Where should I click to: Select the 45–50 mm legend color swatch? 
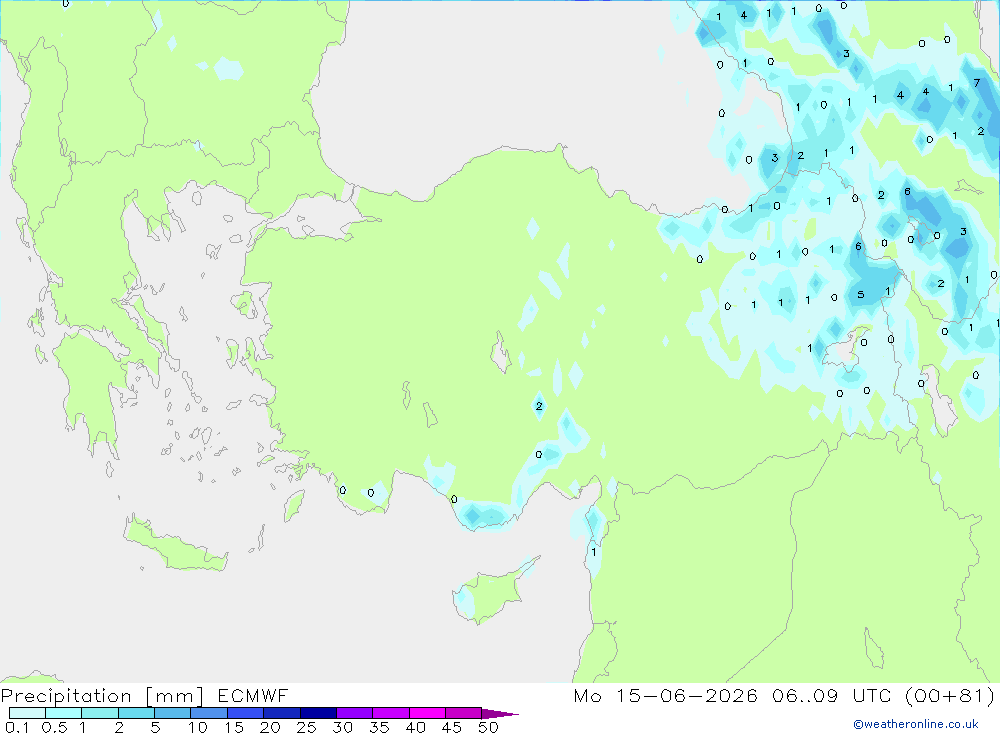pyautogui.click(x=463, y=713)
